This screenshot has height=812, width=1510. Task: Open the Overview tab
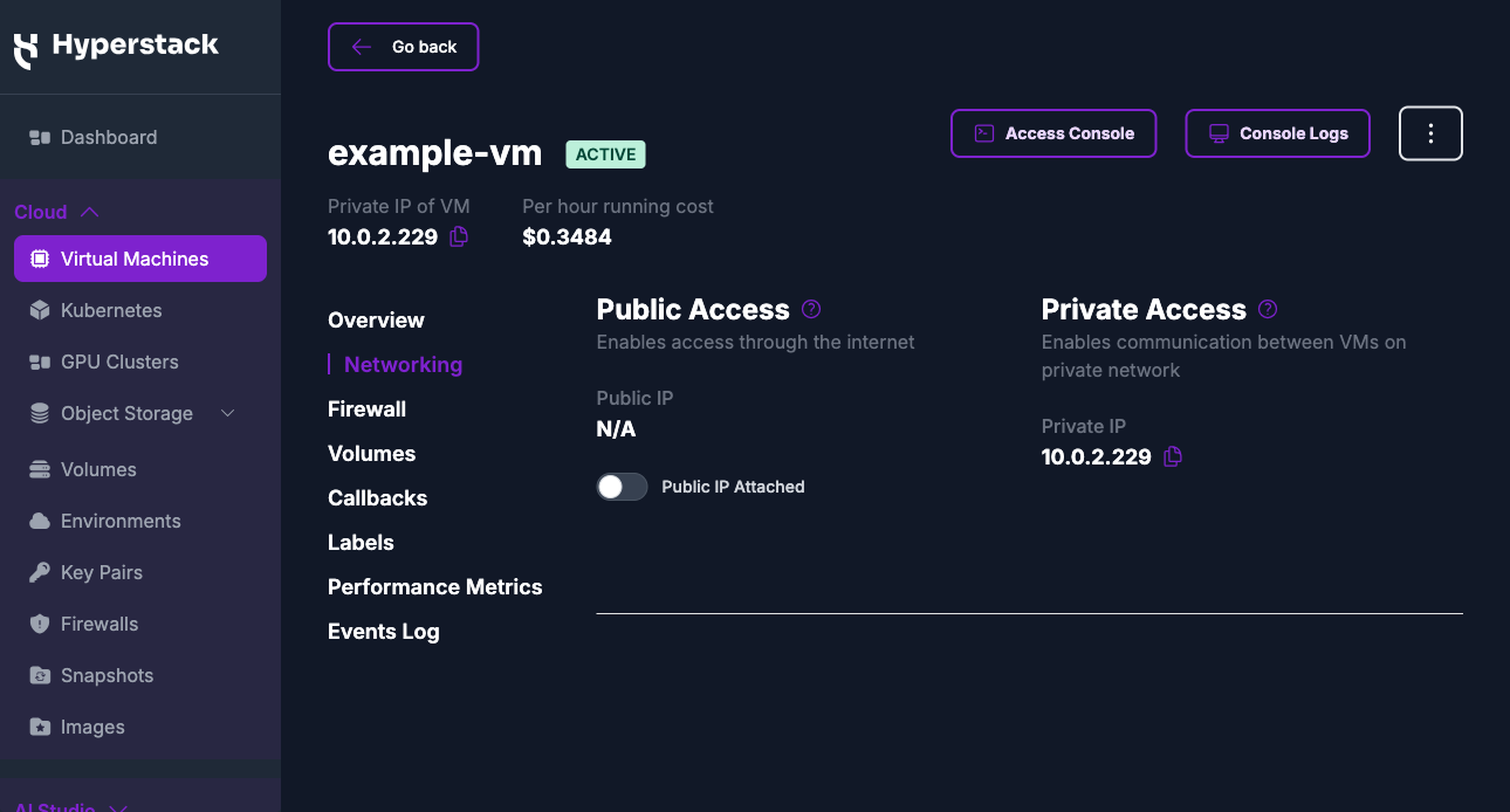[x=376, y=320]
